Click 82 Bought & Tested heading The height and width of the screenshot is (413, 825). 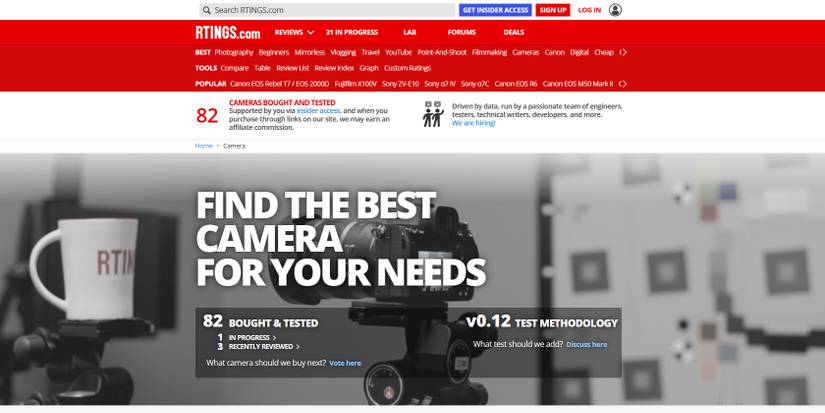click(x=260, y=321)
